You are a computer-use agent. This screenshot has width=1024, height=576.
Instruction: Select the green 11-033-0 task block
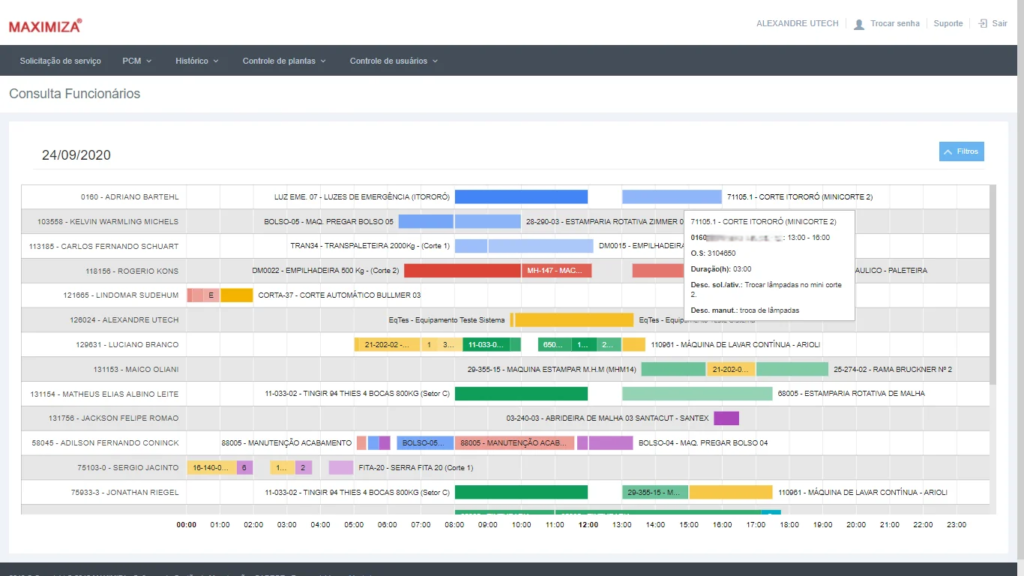pyautogui.click(x=486, y=345)
